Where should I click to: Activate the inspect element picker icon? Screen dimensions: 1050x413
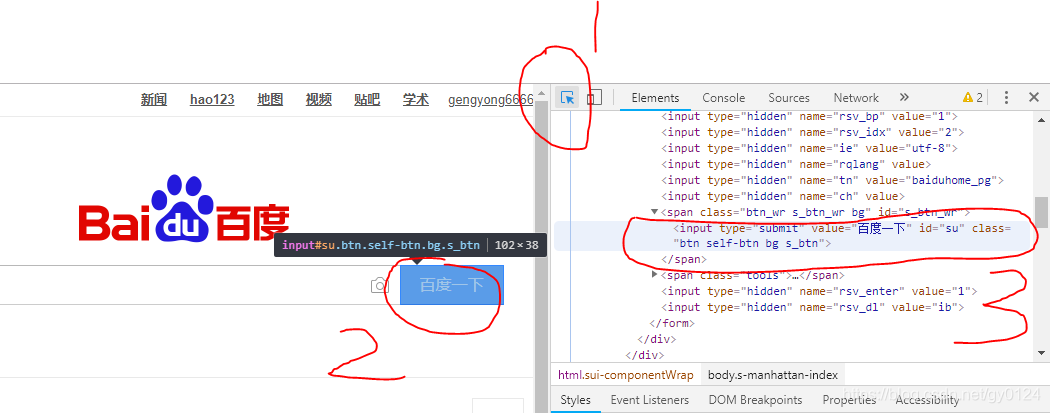(568, 98)
